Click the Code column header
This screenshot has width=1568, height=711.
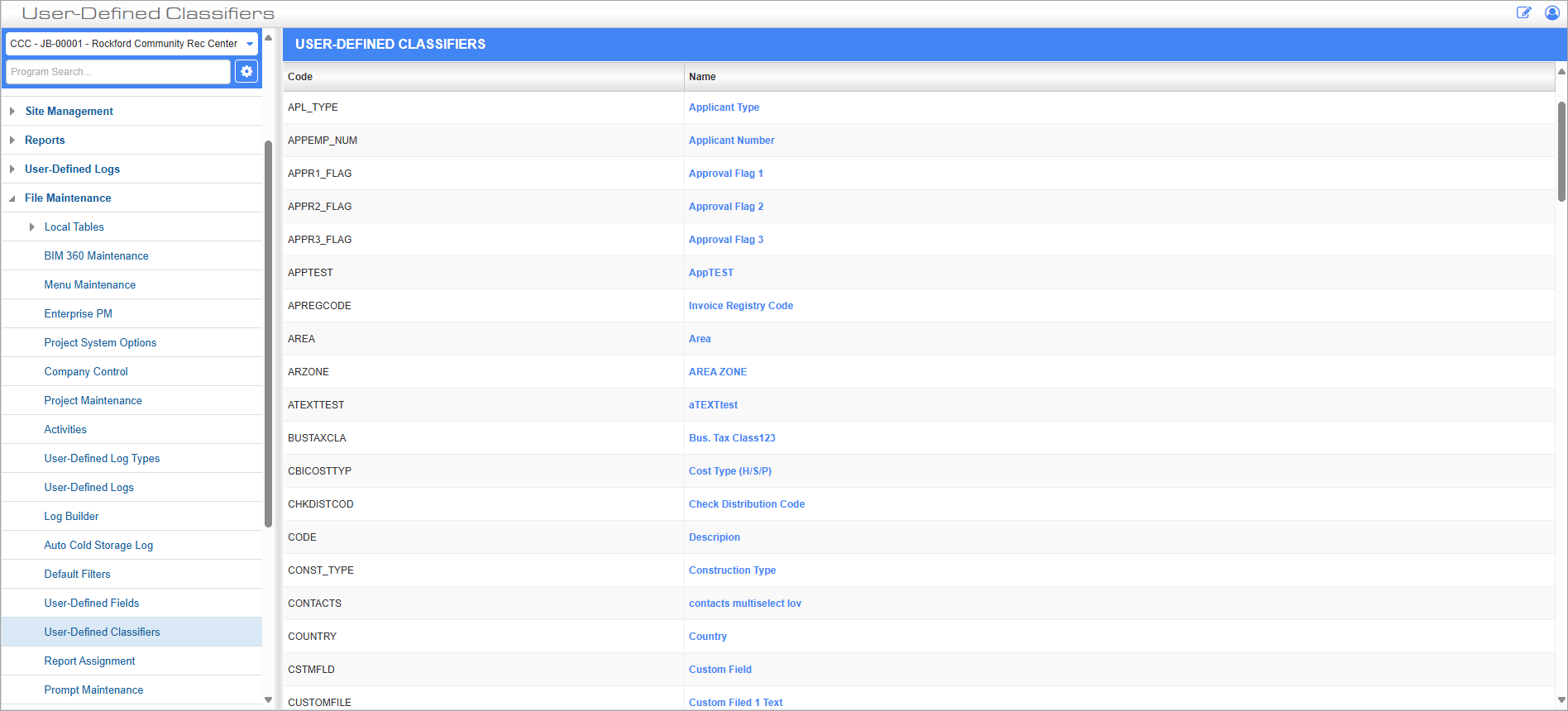[484, 77]
